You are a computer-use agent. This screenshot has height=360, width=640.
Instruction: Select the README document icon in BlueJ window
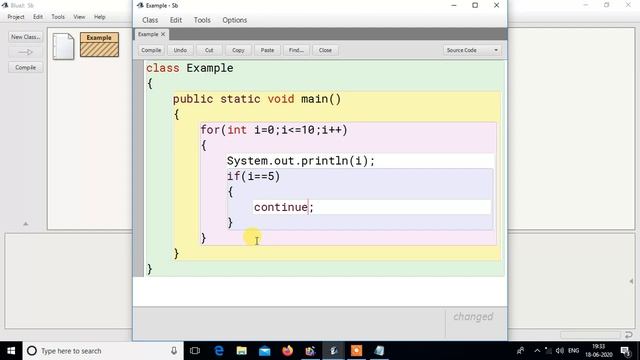tap(63, 46)
